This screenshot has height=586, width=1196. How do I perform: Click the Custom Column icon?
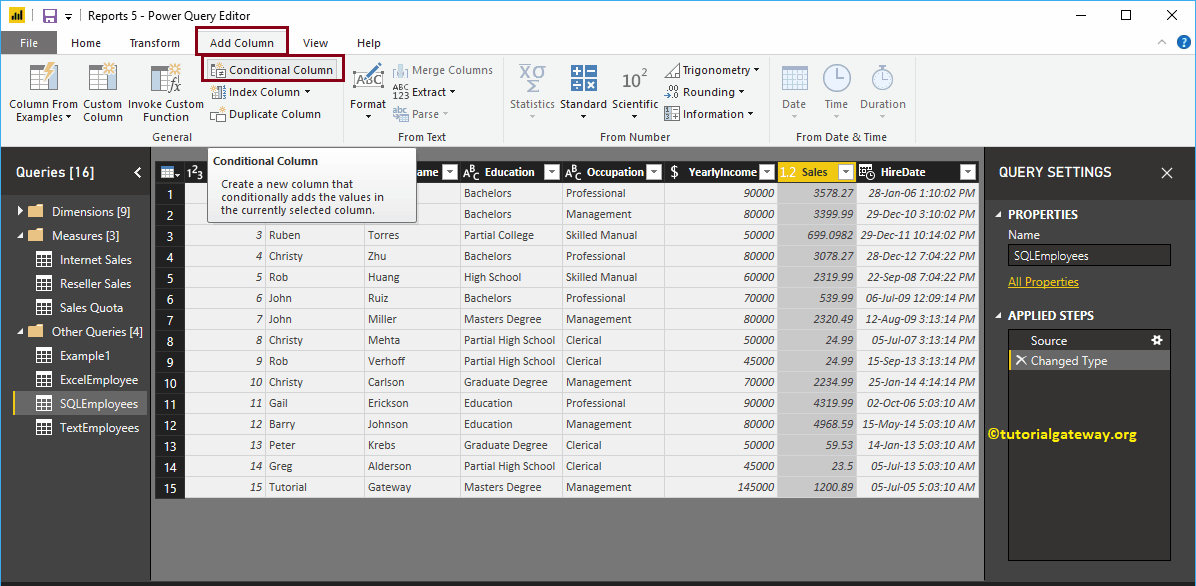pyautogui.click(x=102, y=79)
